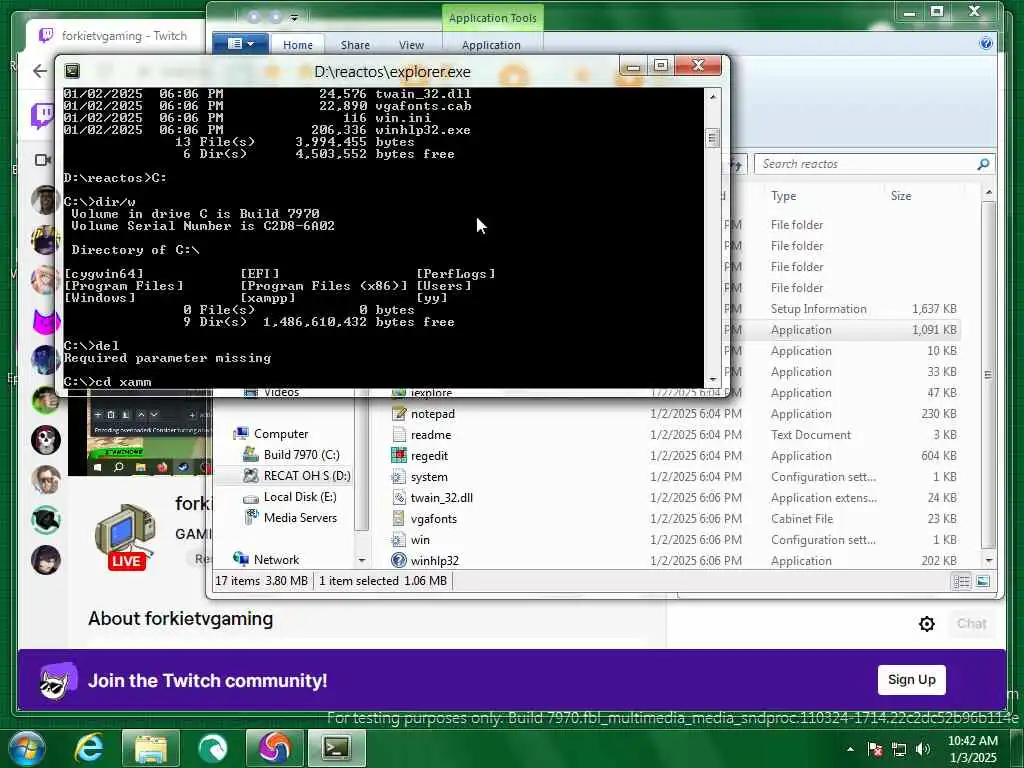Select Media Servers in navigation pane
This screenshot has width=1024, height=768.
pyautogui.click(x=299, y=518)
